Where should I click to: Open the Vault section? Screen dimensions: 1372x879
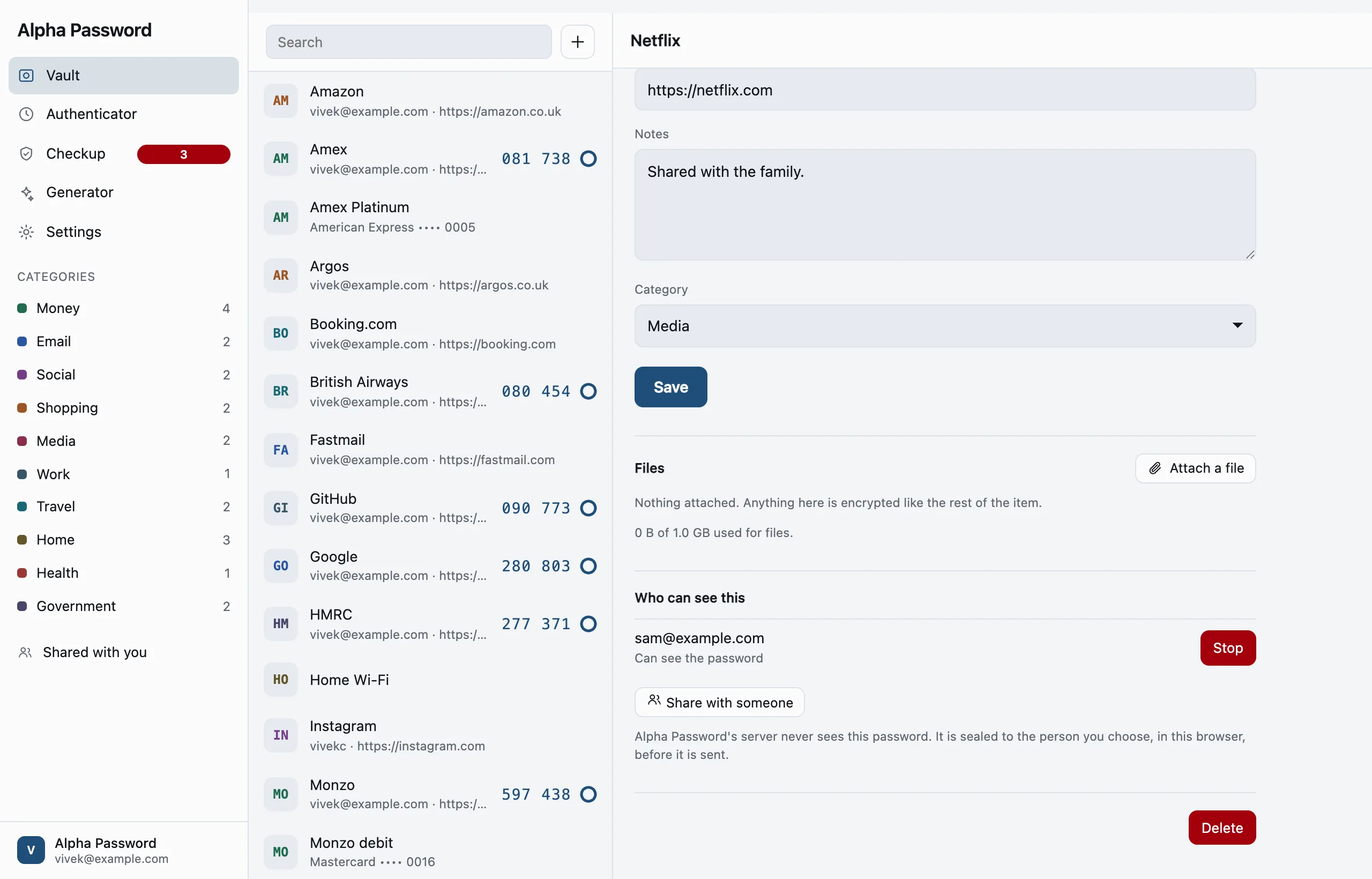(x=124, y=76)
